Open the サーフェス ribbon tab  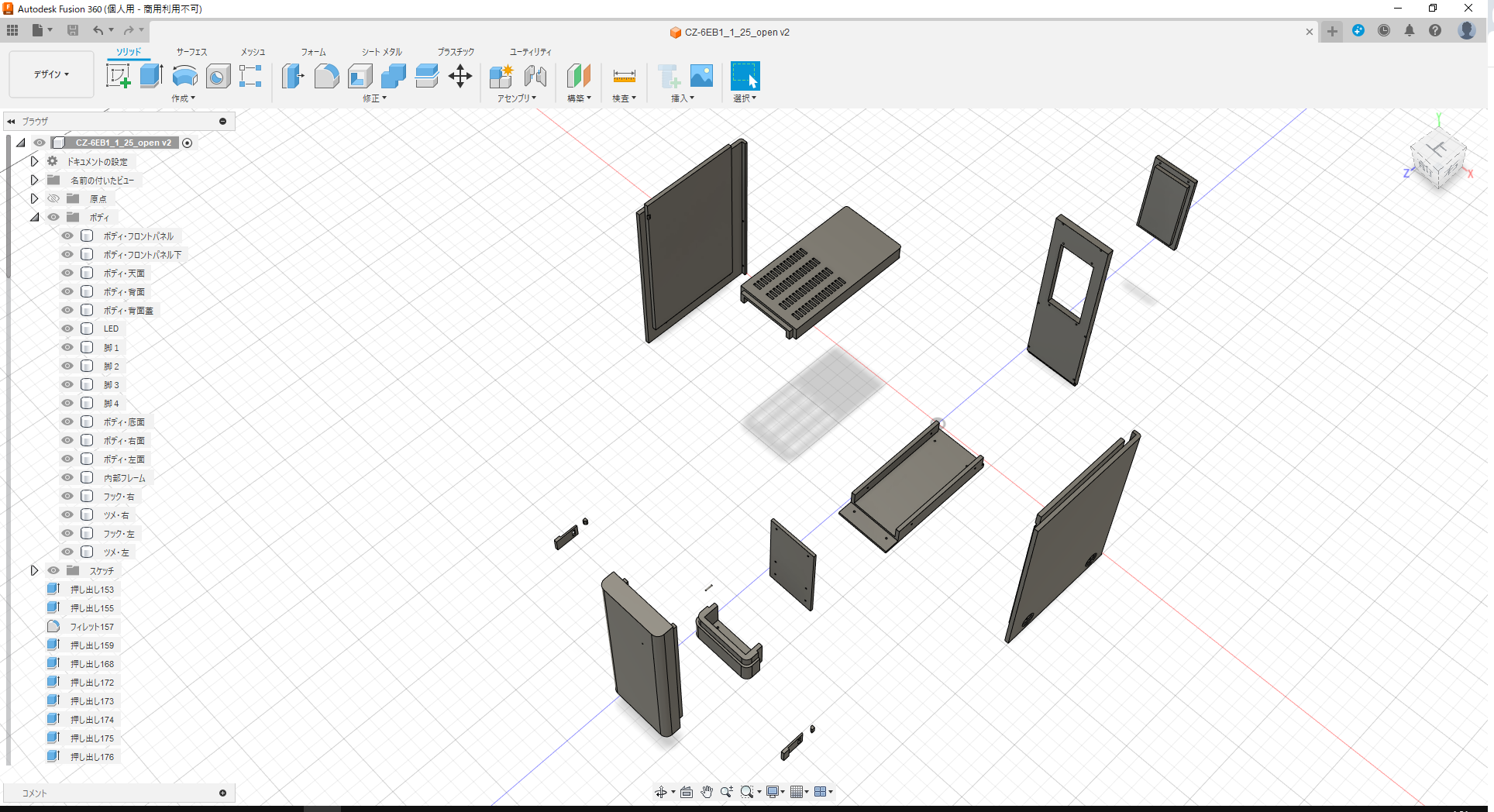tap(191, 52)
